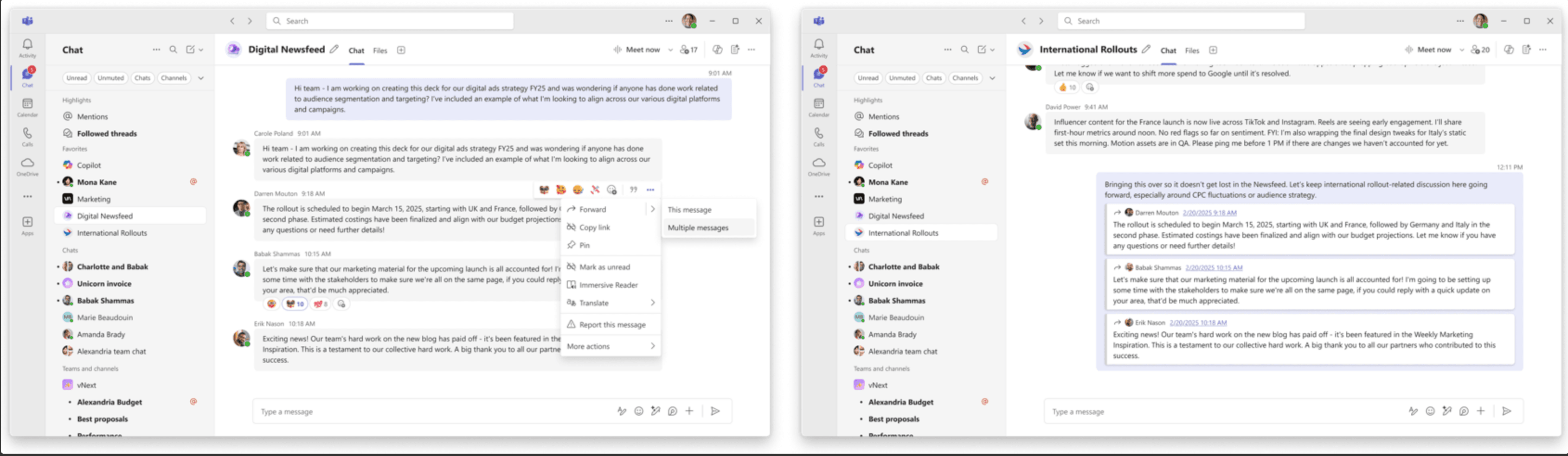Image resolution: width=1568 pixels, height=456 pixels.
Task: Choose Multiple messages from the Forward submenu
Action: click(698, 228)
